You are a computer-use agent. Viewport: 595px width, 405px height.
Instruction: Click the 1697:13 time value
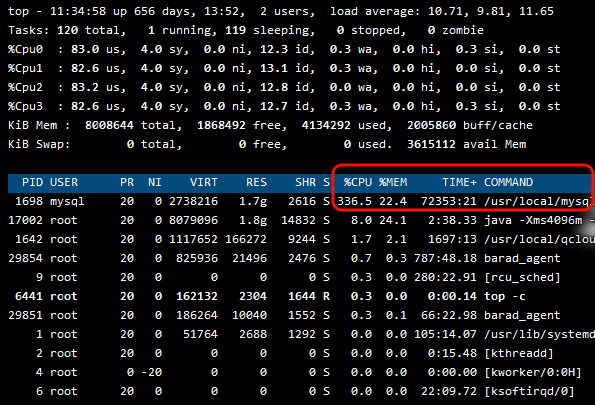452,239
